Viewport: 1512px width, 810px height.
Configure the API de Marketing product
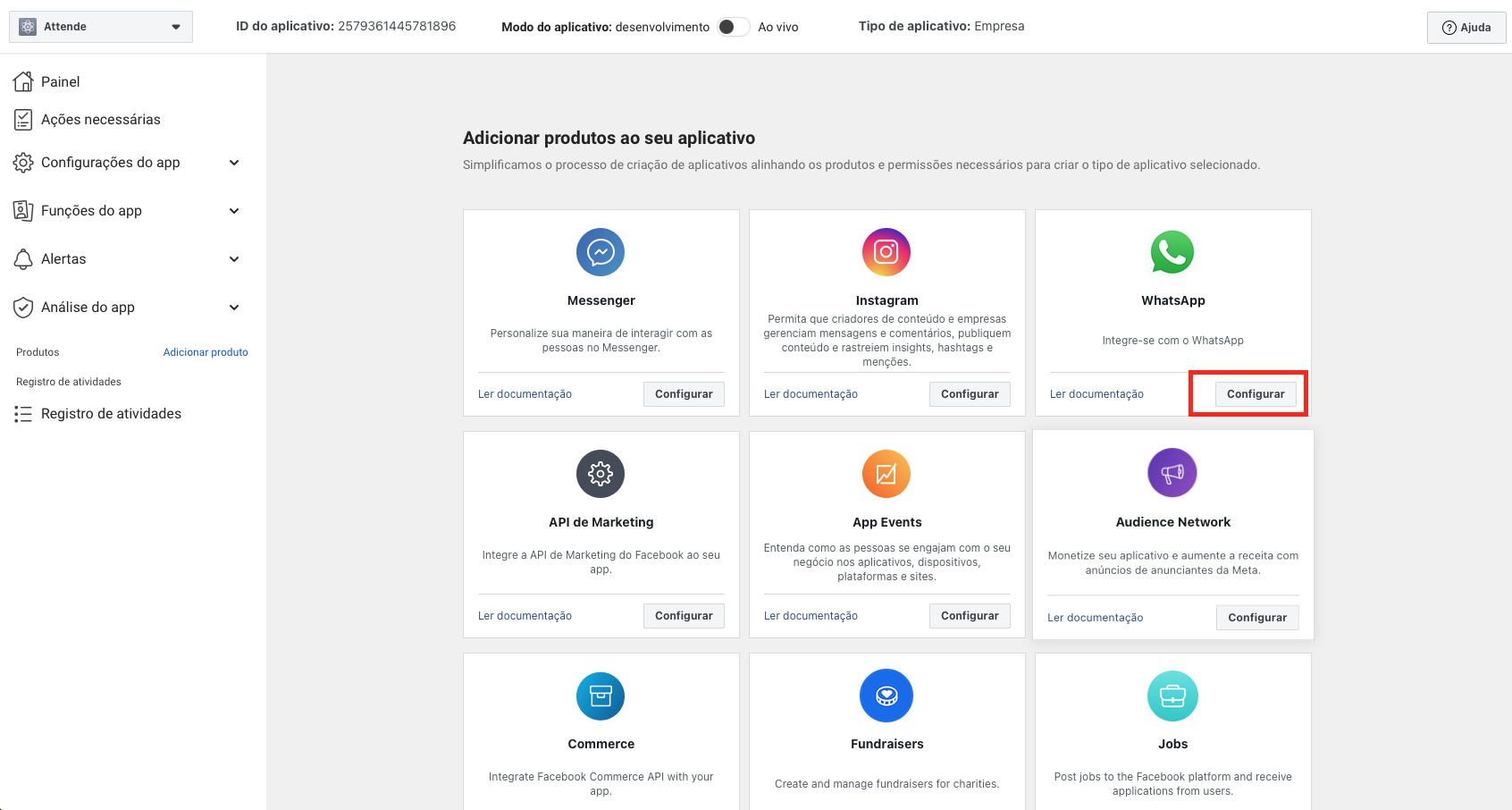(x=684, y=616)
